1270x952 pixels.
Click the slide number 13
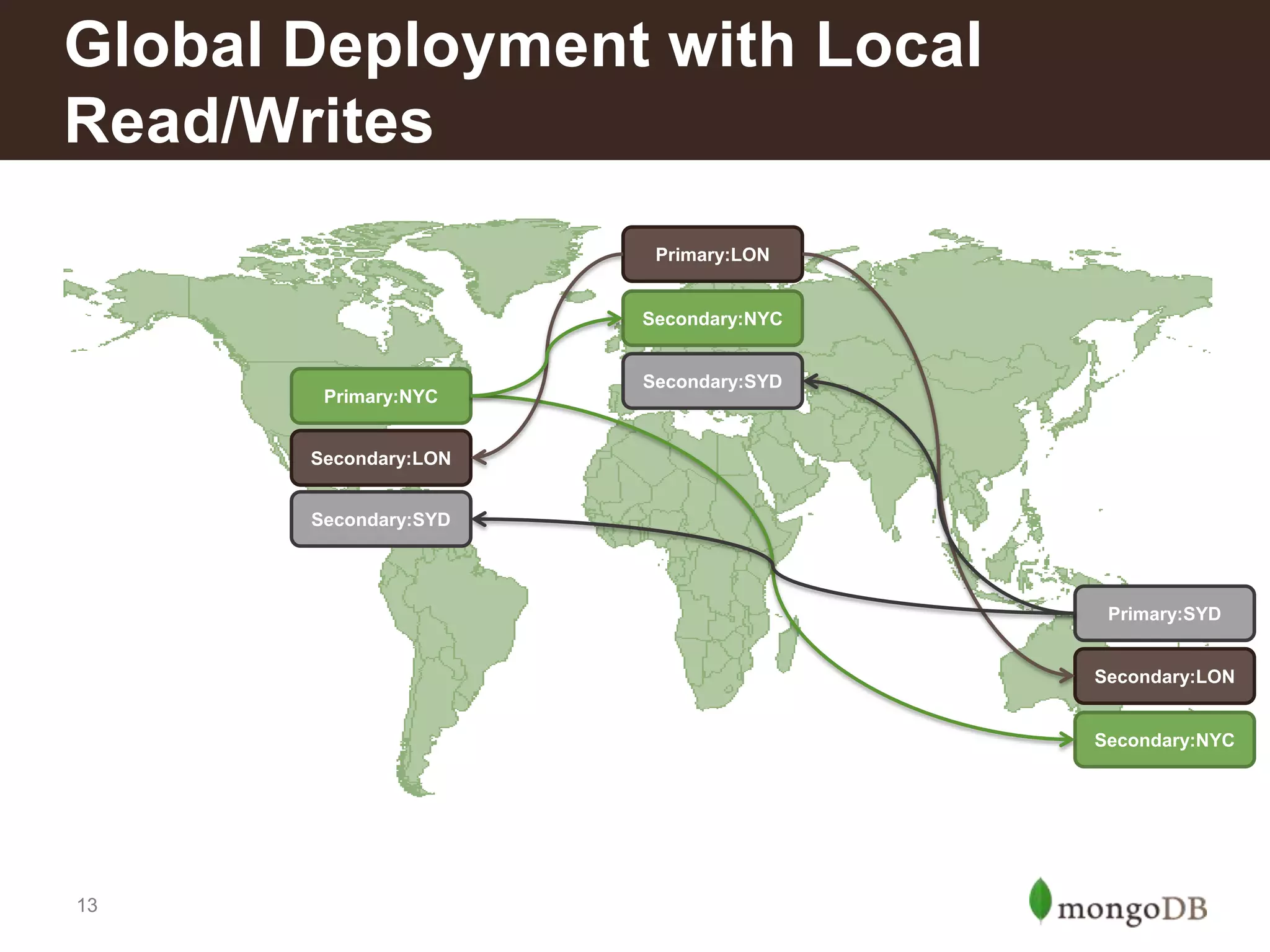pyautogui.click(x=87, y=906)
